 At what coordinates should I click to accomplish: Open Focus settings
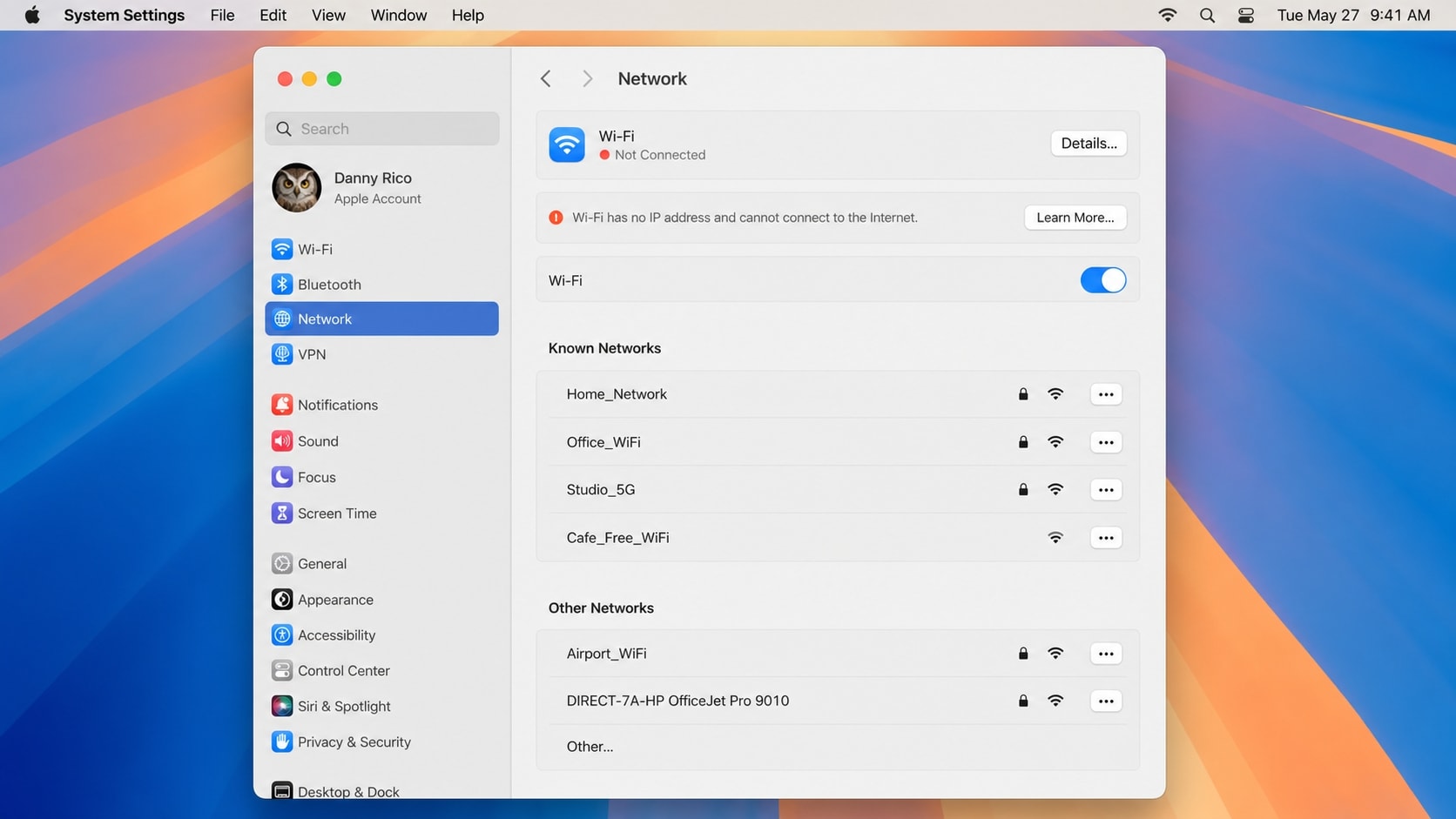381,477
